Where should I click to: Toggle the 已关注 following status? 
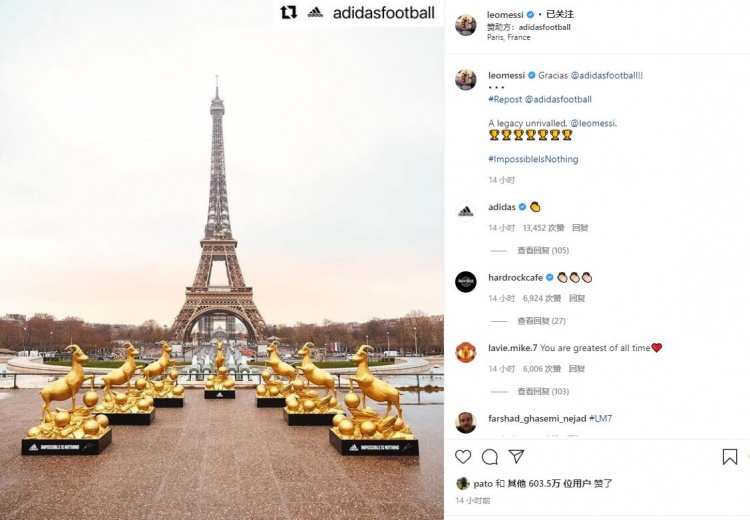point(560,14)
